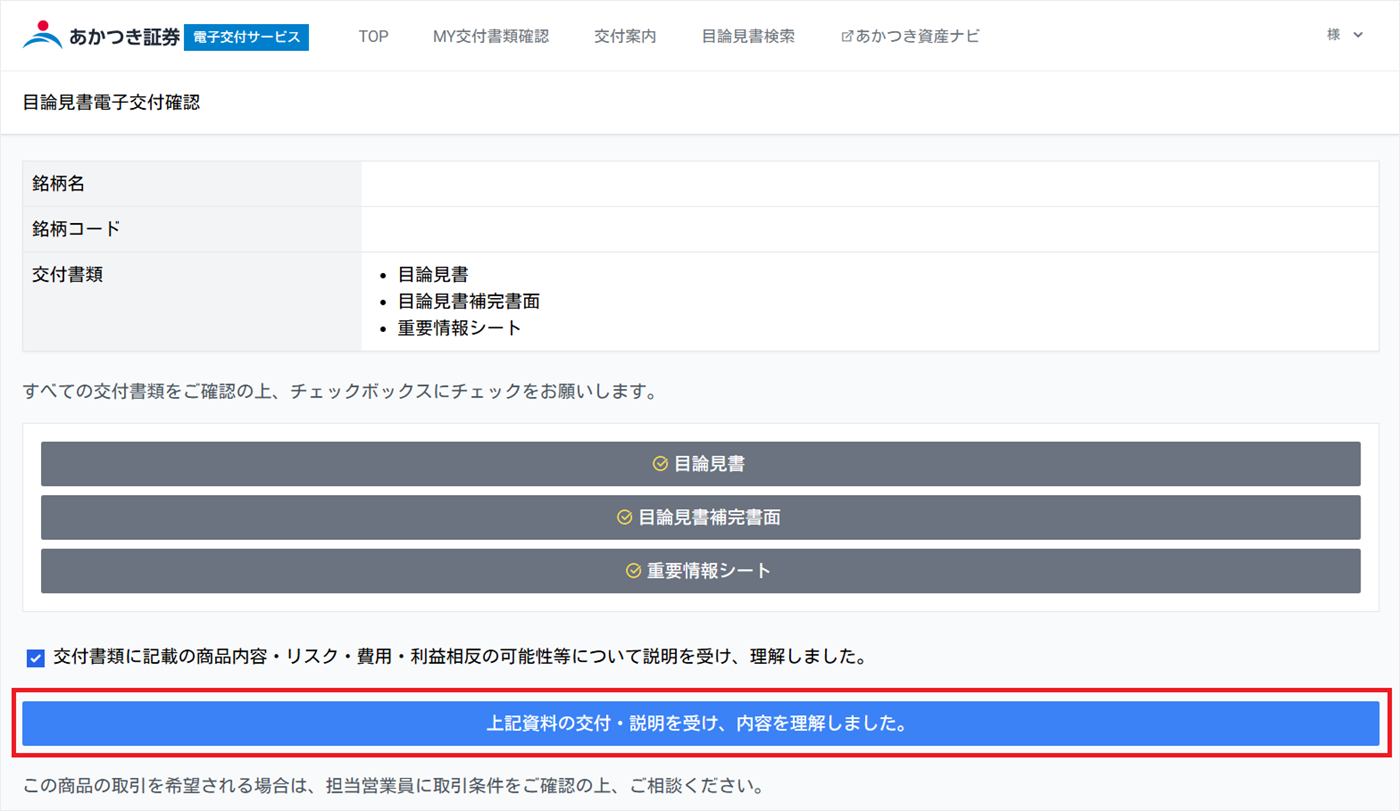Follow the あかつき資産ナビ link
Viewport: 1400px width, 811px height.
pos(917,36)
